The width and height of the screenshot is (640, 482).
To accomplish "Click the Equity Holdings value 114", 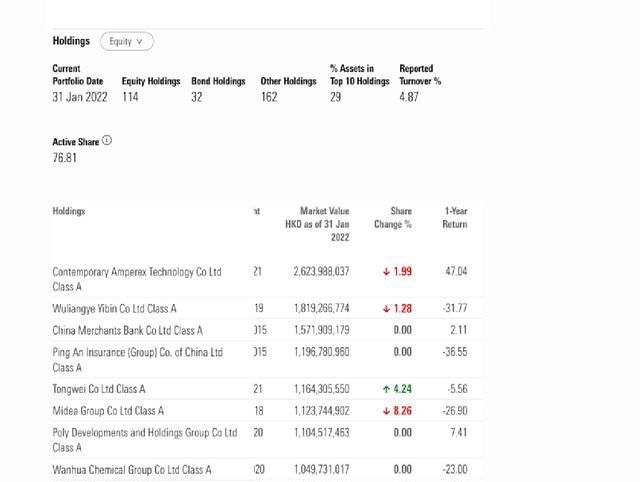I will coord(130,97).
